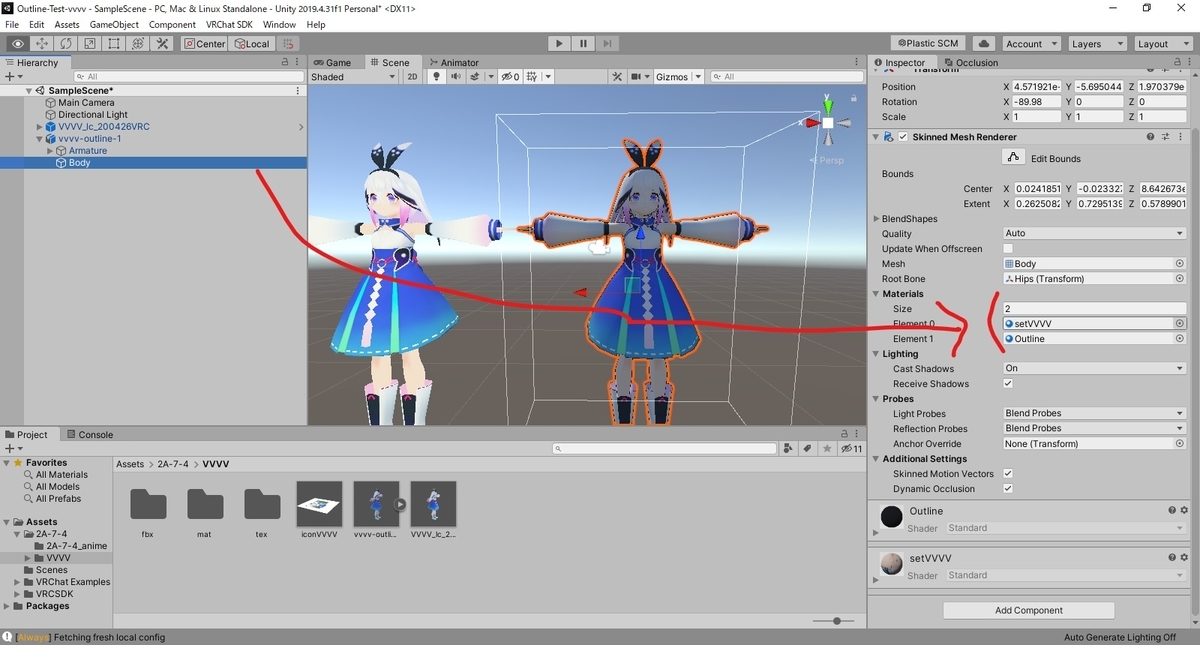
Task: Toggle scene lighting bulb icon
Action: pos(436,77)
